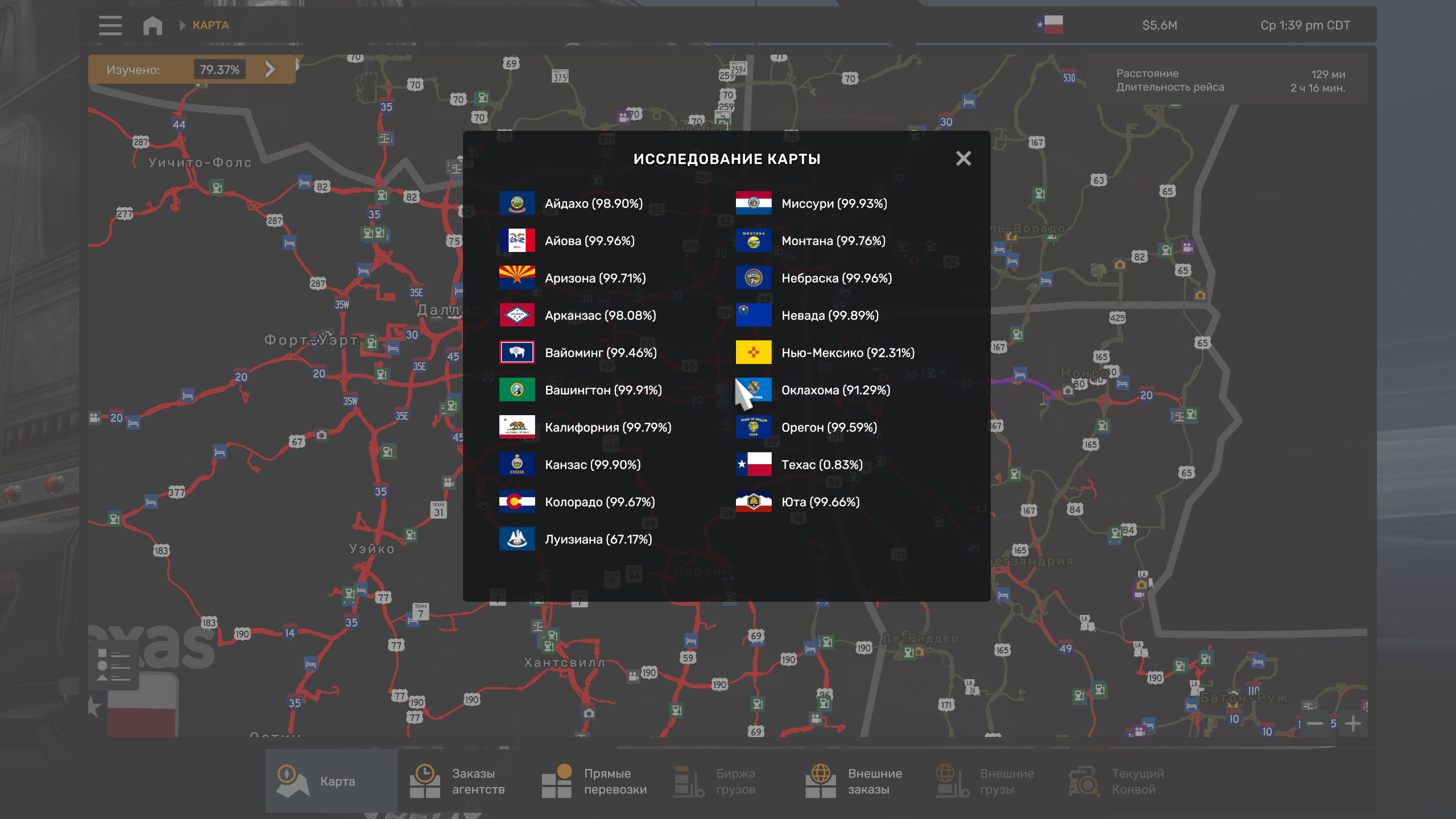Zoom in the map with plus
1456x819 pixels.
point(1353,723)
